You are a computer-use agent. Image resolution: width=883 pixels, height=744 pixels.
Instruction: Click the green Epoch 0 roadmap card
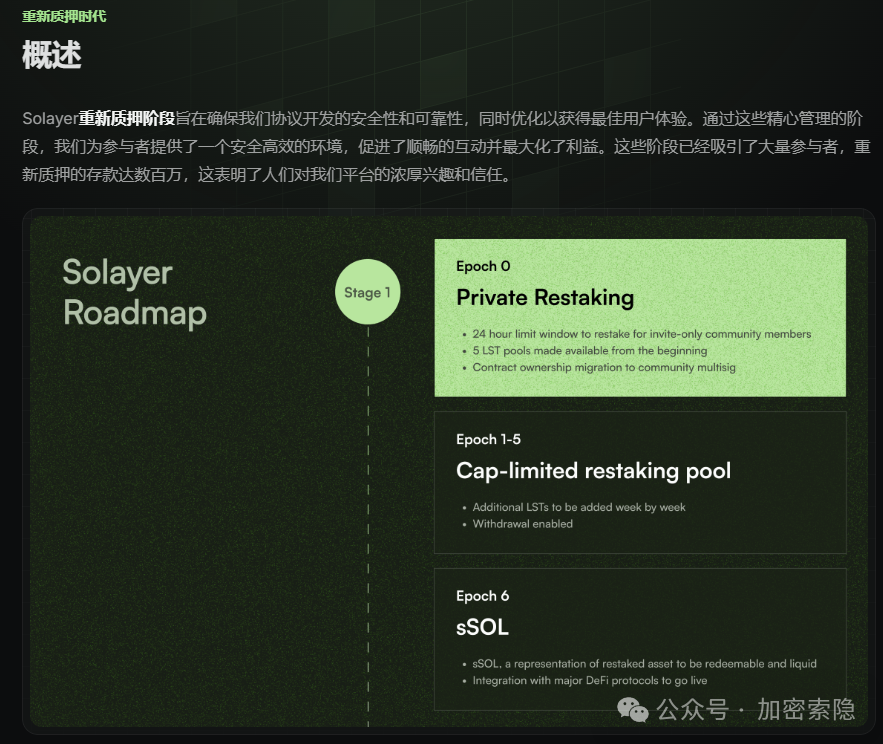click(640, 316)
